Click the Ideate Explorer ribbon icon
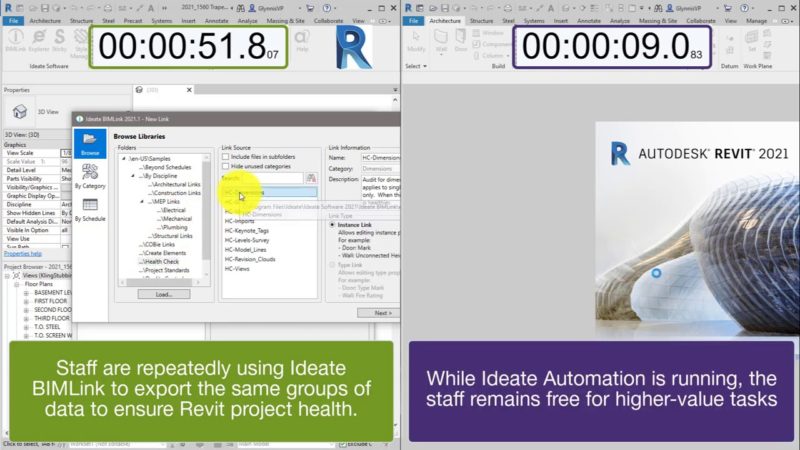The width and height of the screenshot is (800, 450). pos(39,41)
